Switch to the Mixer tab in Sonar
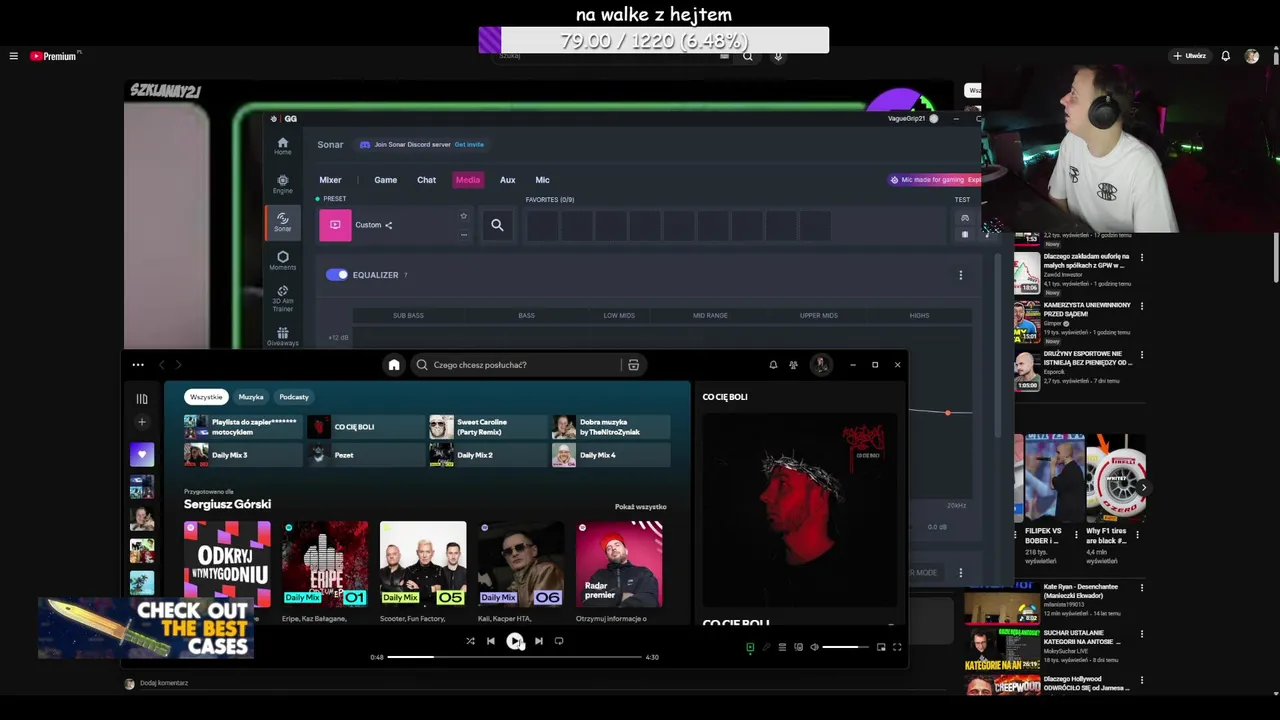The image size is (1280, 720). tap(330, 180)
